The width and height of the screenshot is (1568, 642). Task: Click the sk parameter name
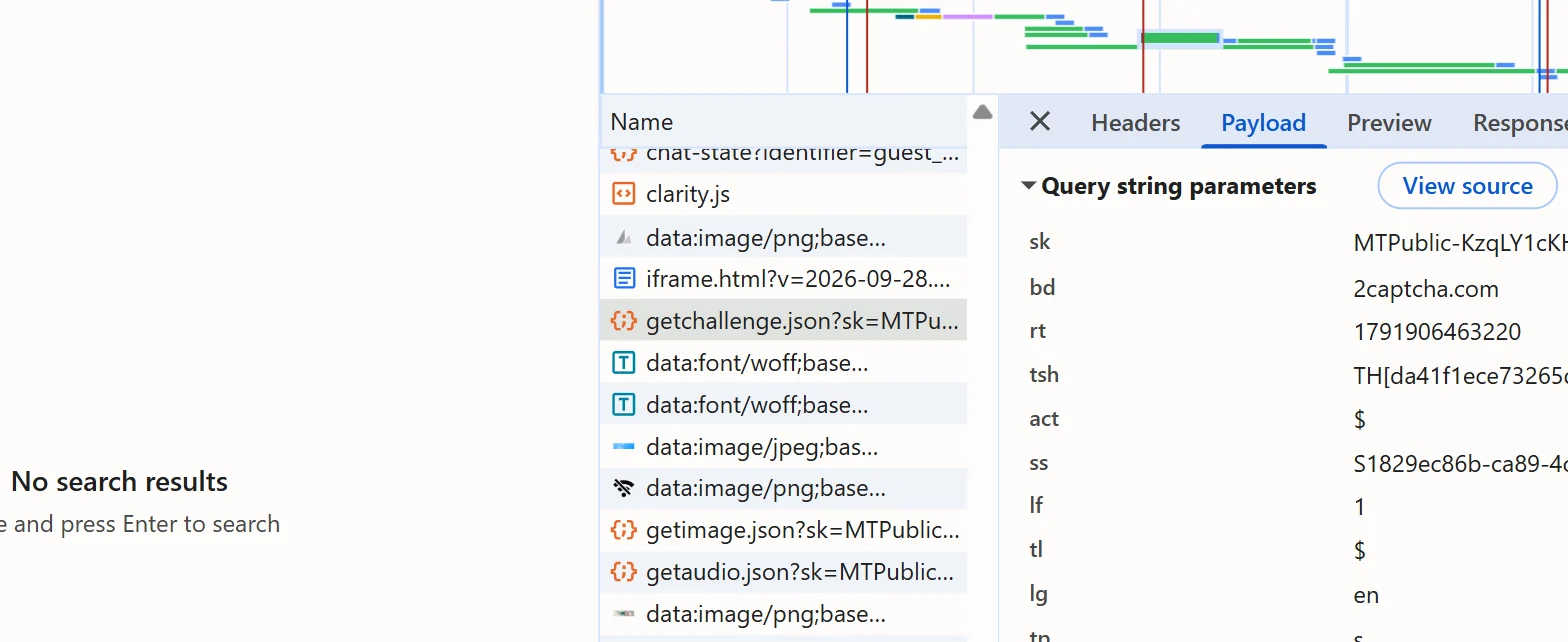tap(1040, 242)
